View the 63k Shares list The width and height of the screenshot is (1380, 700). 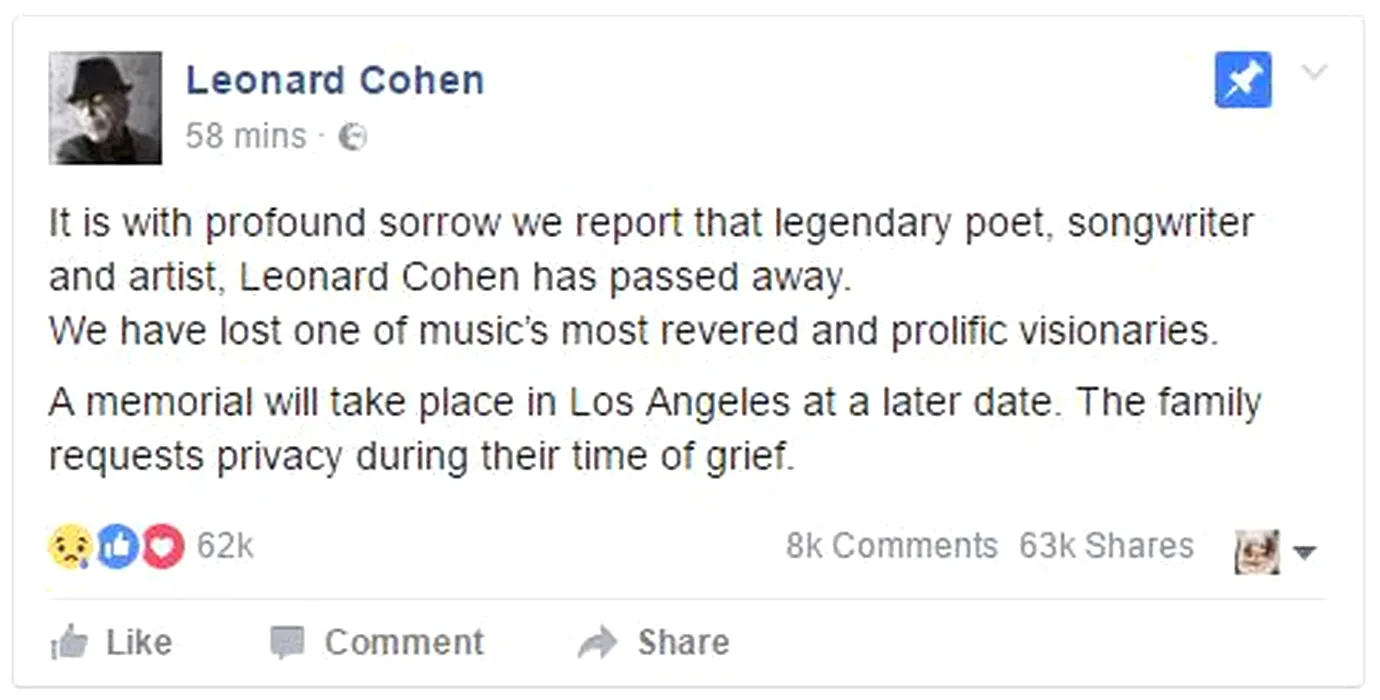click(x=1106, y=546)
